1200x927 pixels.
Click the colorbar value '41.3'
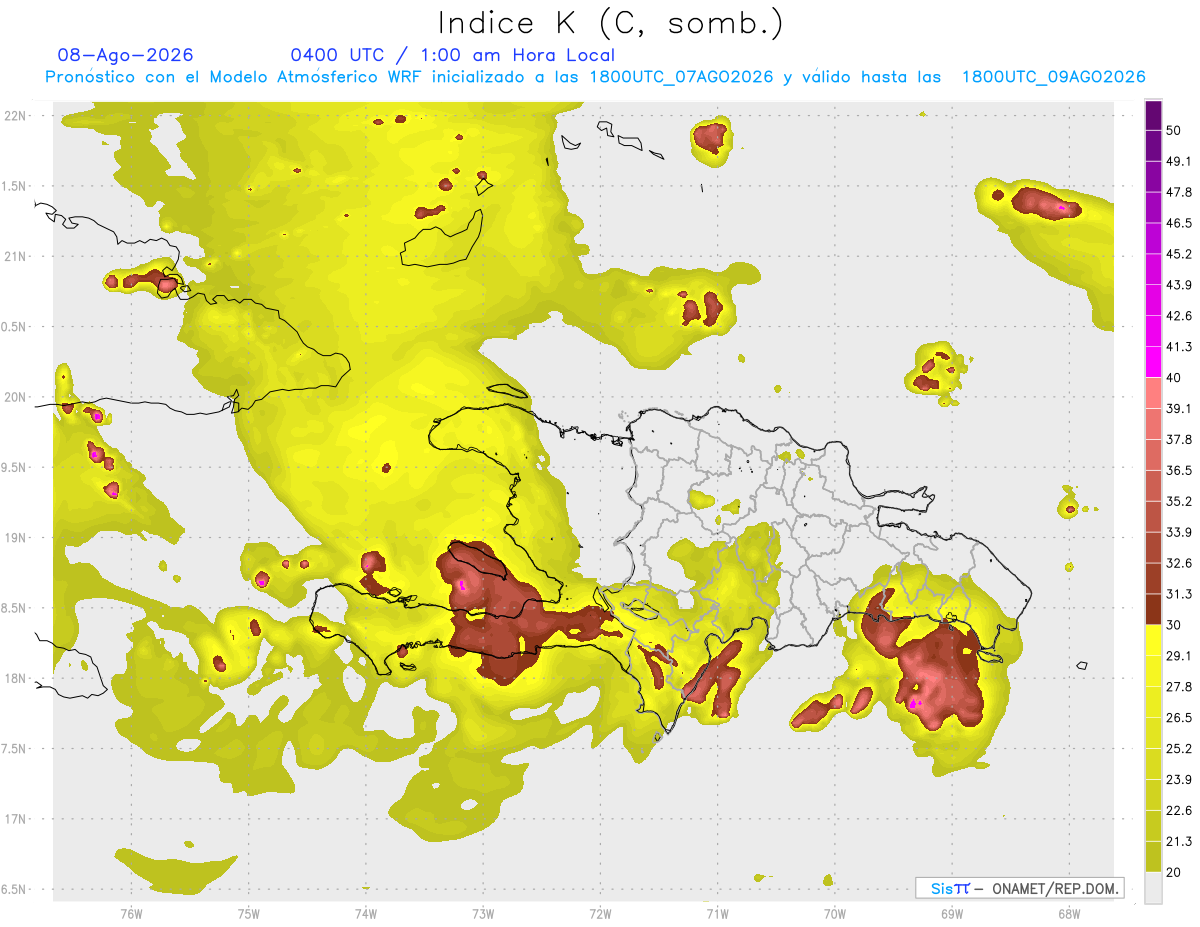pyautogui.click(x=1179, y=347)
